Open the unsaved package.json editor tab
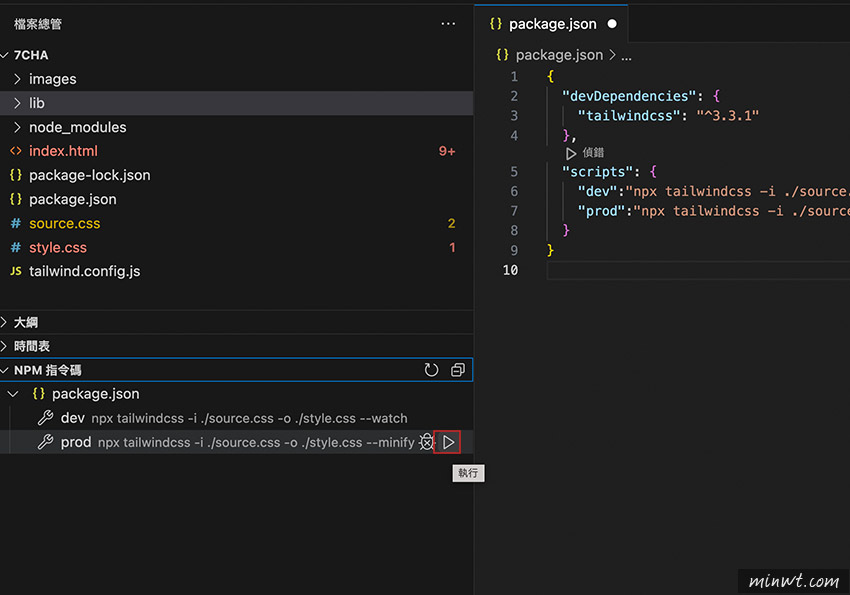This screenshot has height=595, width=850. tap(552, 24)
